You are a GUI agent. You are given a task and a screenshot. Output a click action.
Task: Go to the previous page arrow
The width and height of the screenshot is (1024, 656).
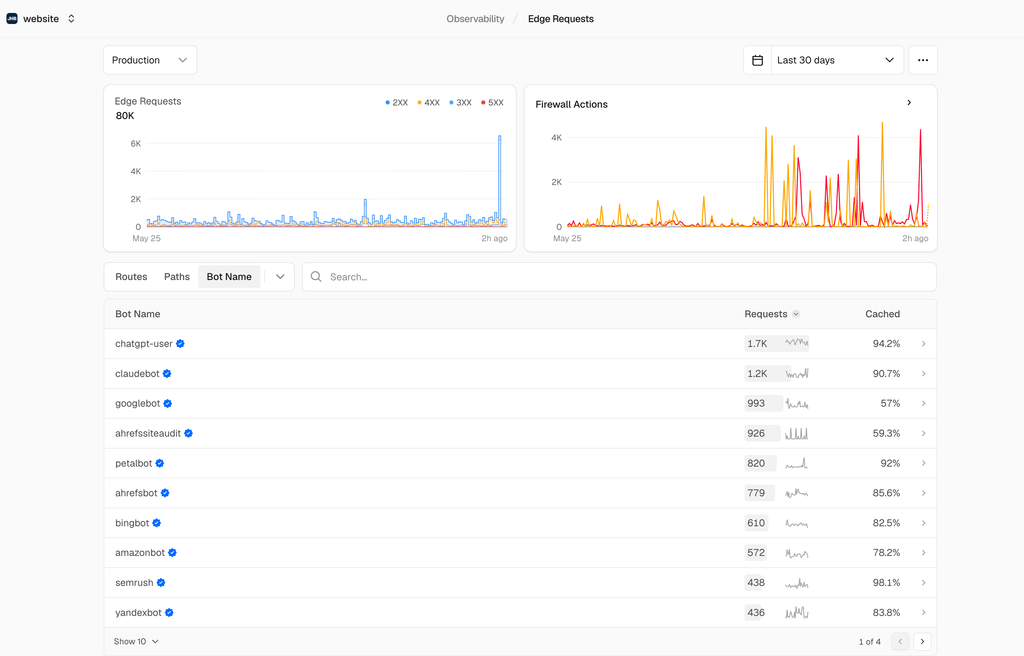[900, 642]
